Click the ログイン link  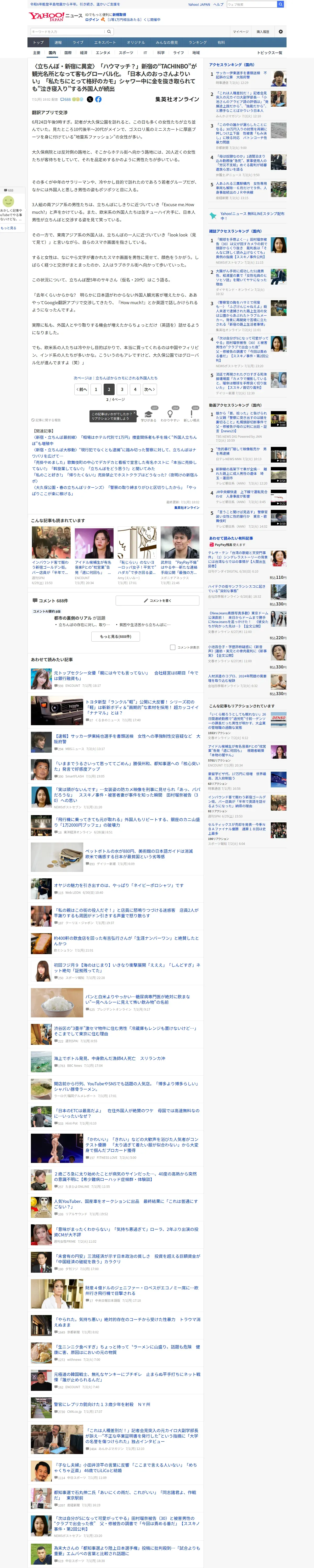click(92, 20)
